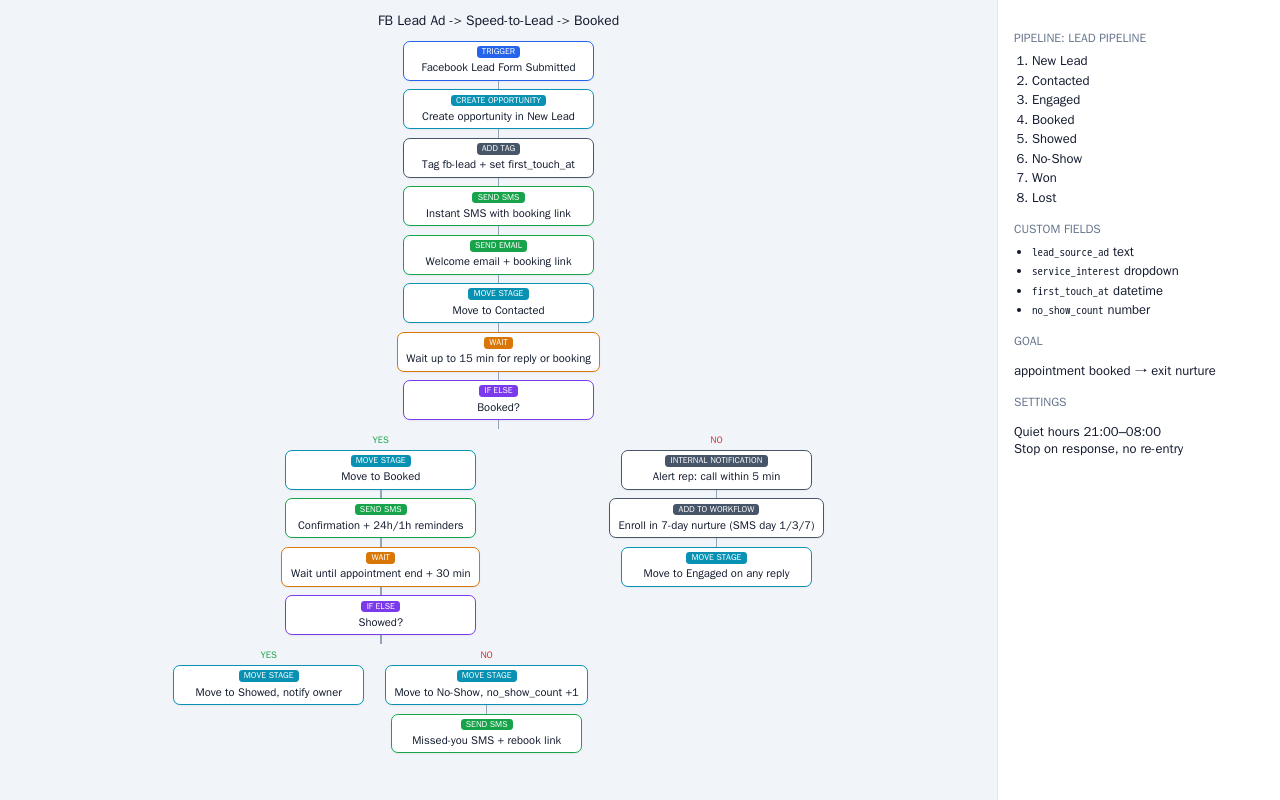Click the Quiet hours 21:00–08:00 setting
Viewport: 1280px width, 800px height.
point(1087,432)
